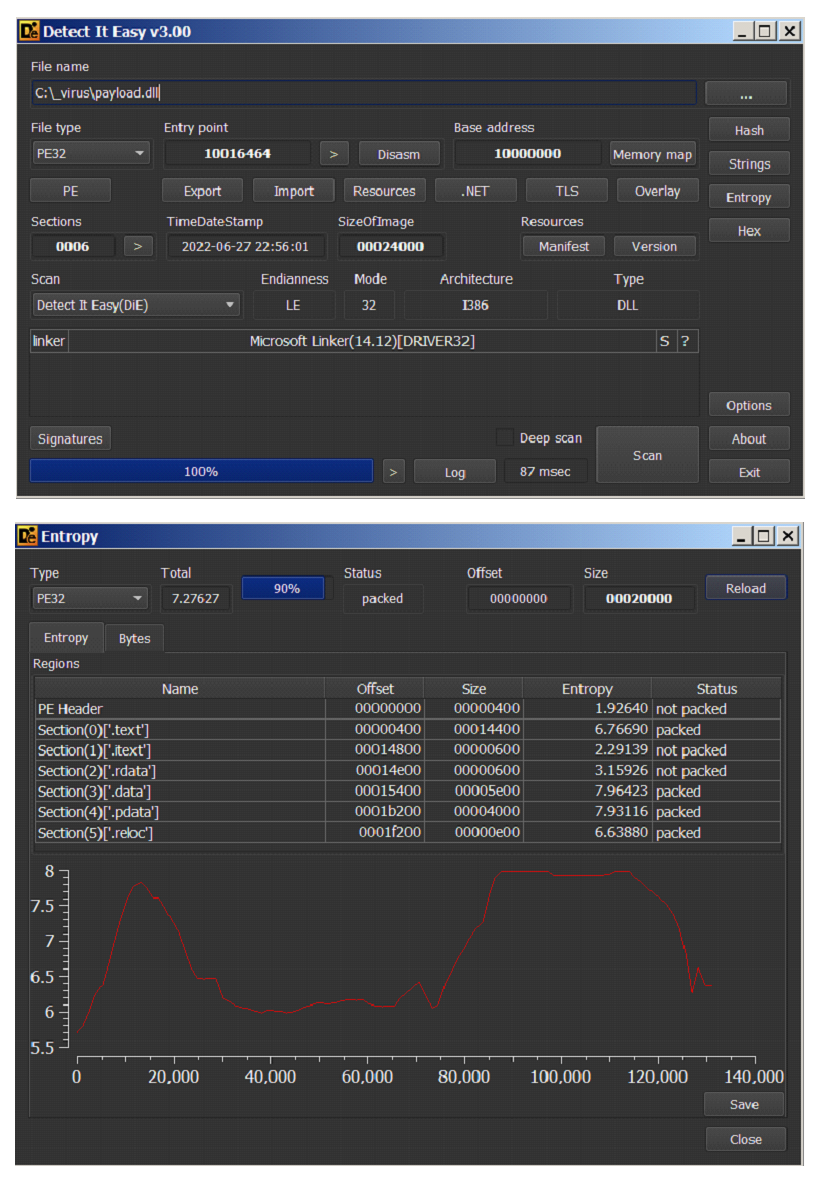Select the Entropy tab in Entropy window
The height and width of the screenshot is (1189, 829).
point(66,638)
